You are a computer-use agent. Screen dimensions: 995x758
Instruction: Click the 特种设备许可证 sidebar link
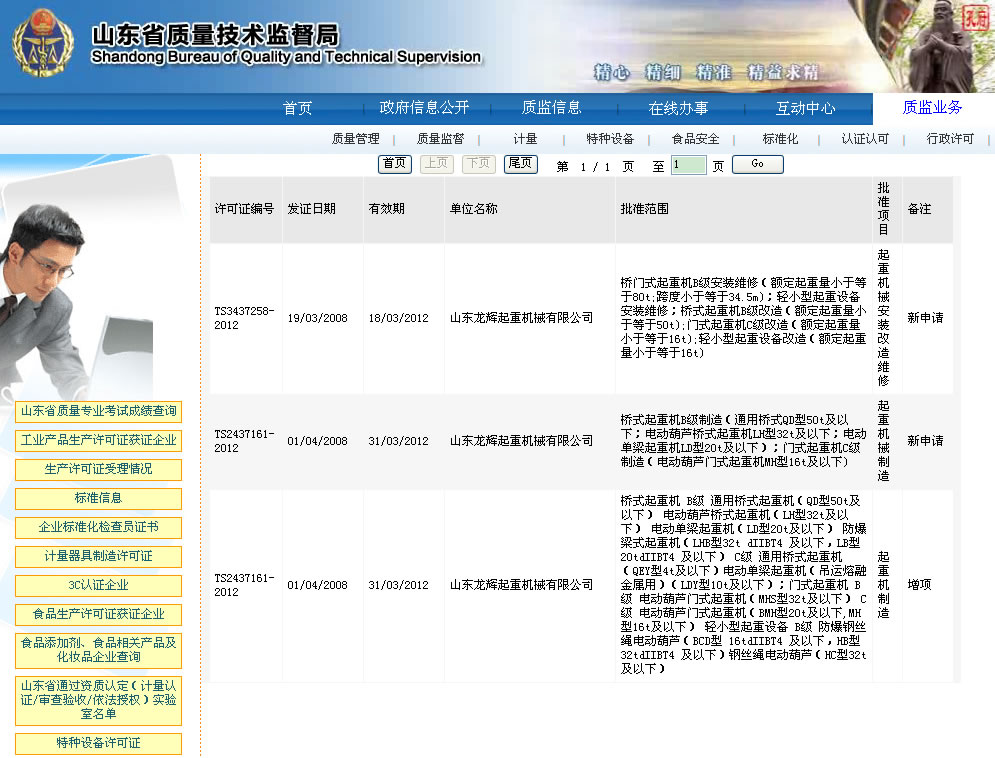(x=97, y=743)
